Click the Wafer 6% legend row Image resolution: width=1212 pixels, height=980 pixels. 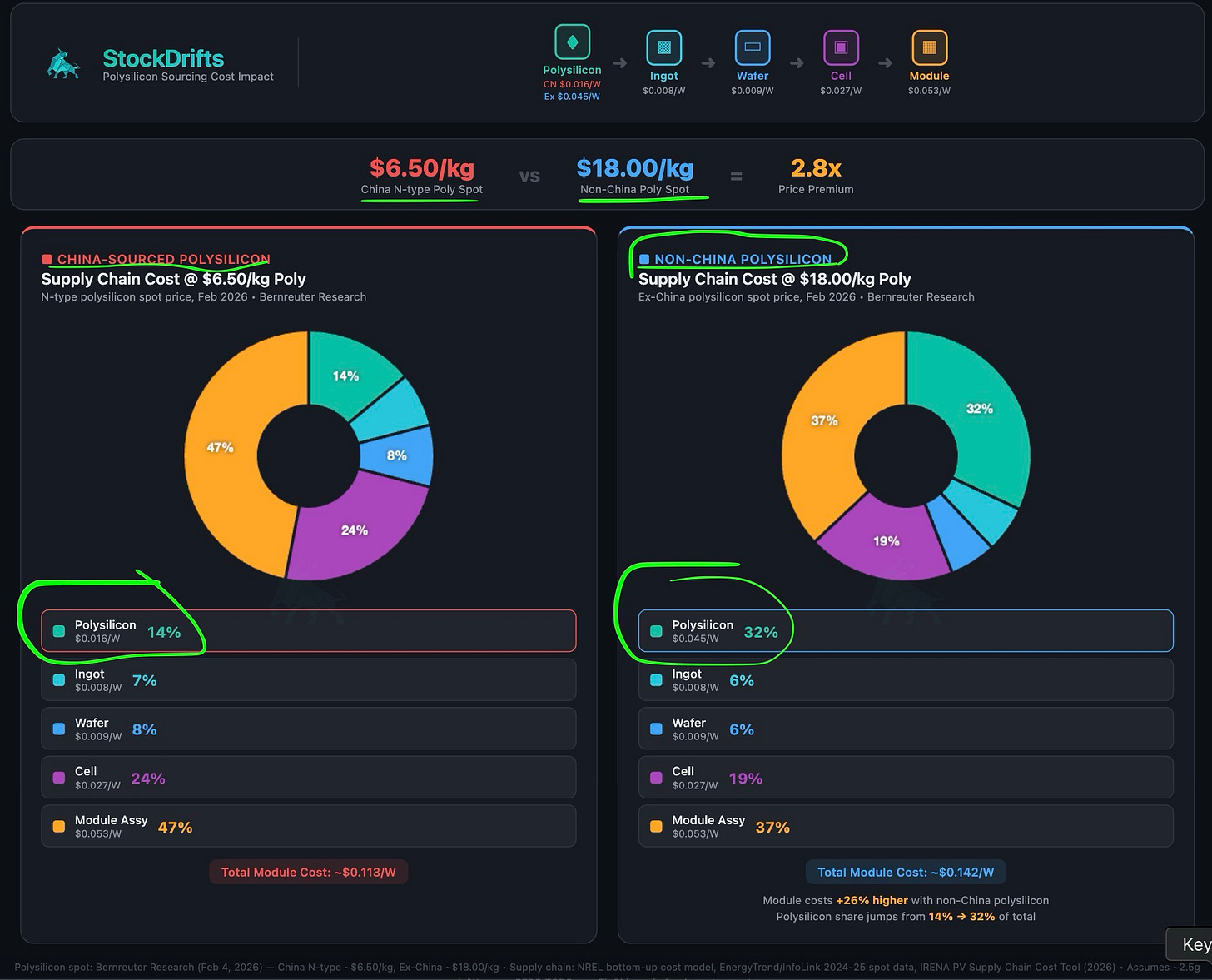906,729
